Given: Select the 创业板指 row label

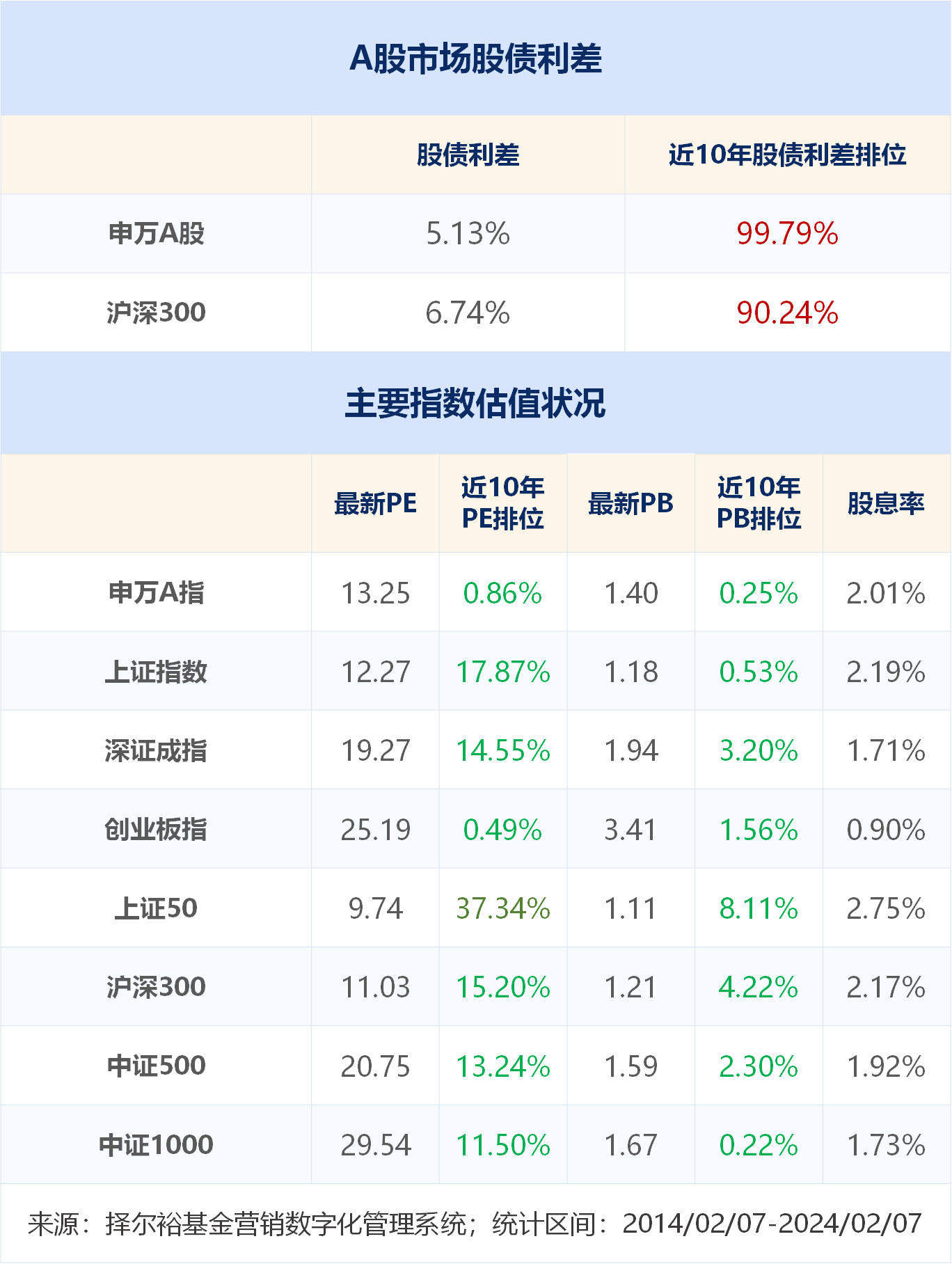Looking at the screenshot, I should tap(157, 830).
